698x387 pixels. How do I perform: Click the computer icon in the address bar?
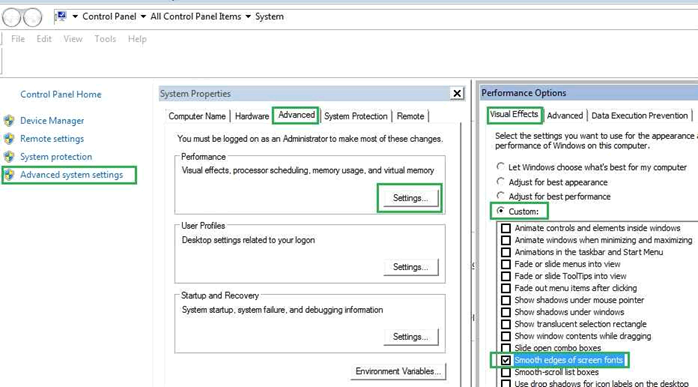pos(61,16)
